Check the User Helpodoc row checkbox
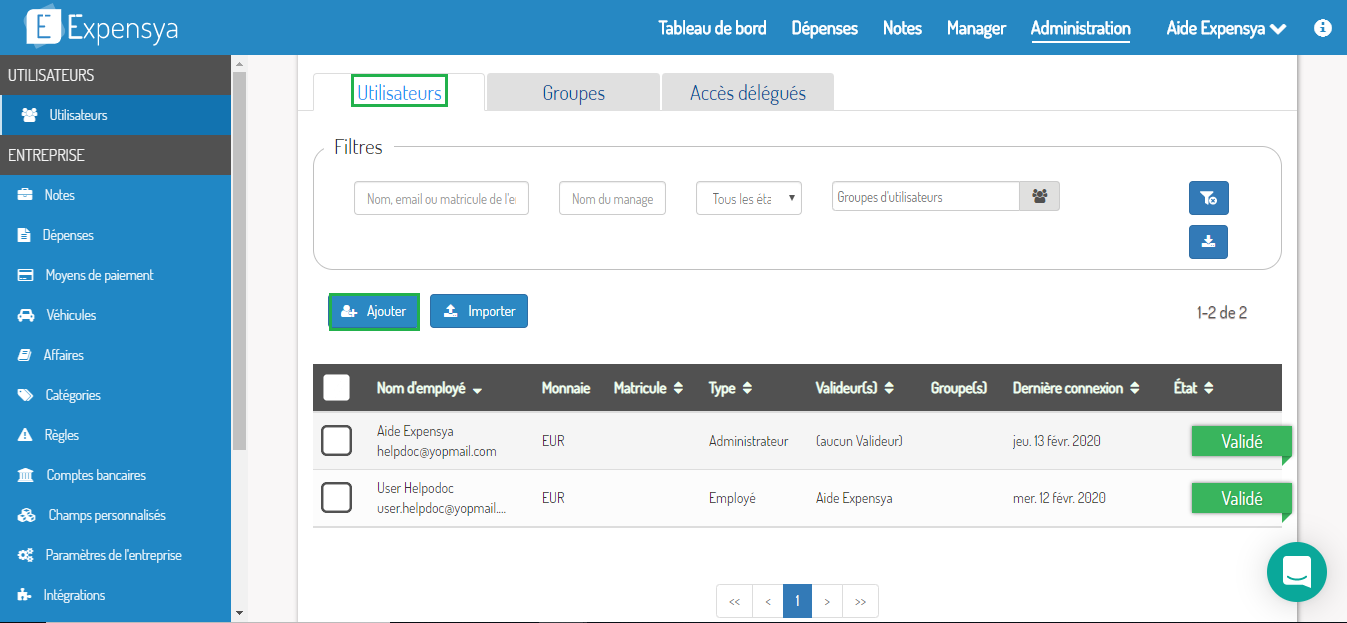 click(x=337, y=497)
